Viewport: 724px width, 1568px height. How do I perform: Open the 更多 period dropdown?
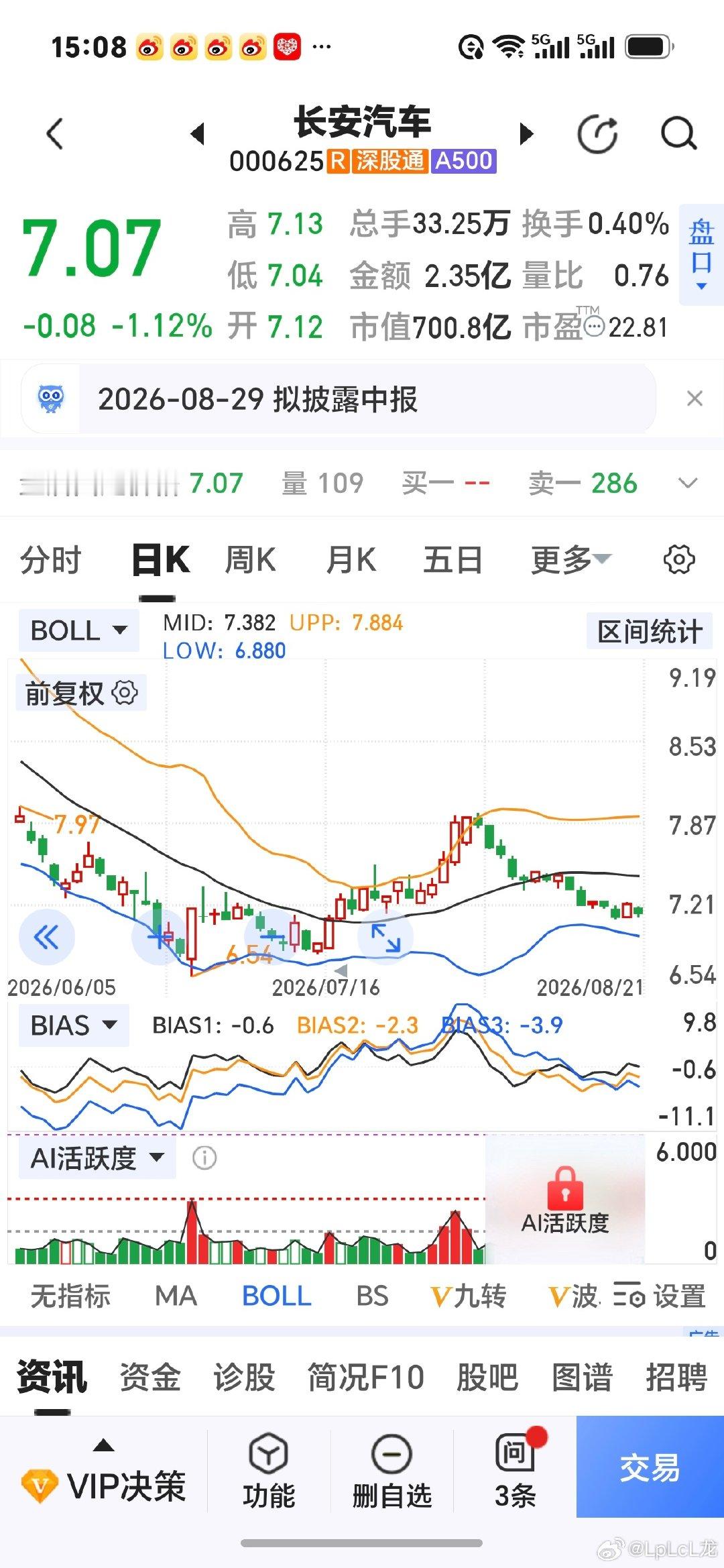tap(571, 559)
